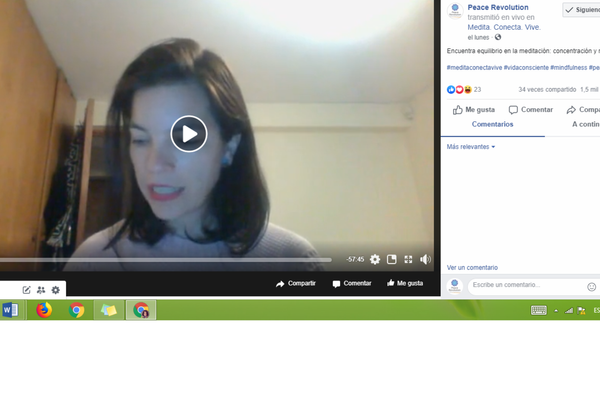Select the Comentarios tab

click(492, 124)
